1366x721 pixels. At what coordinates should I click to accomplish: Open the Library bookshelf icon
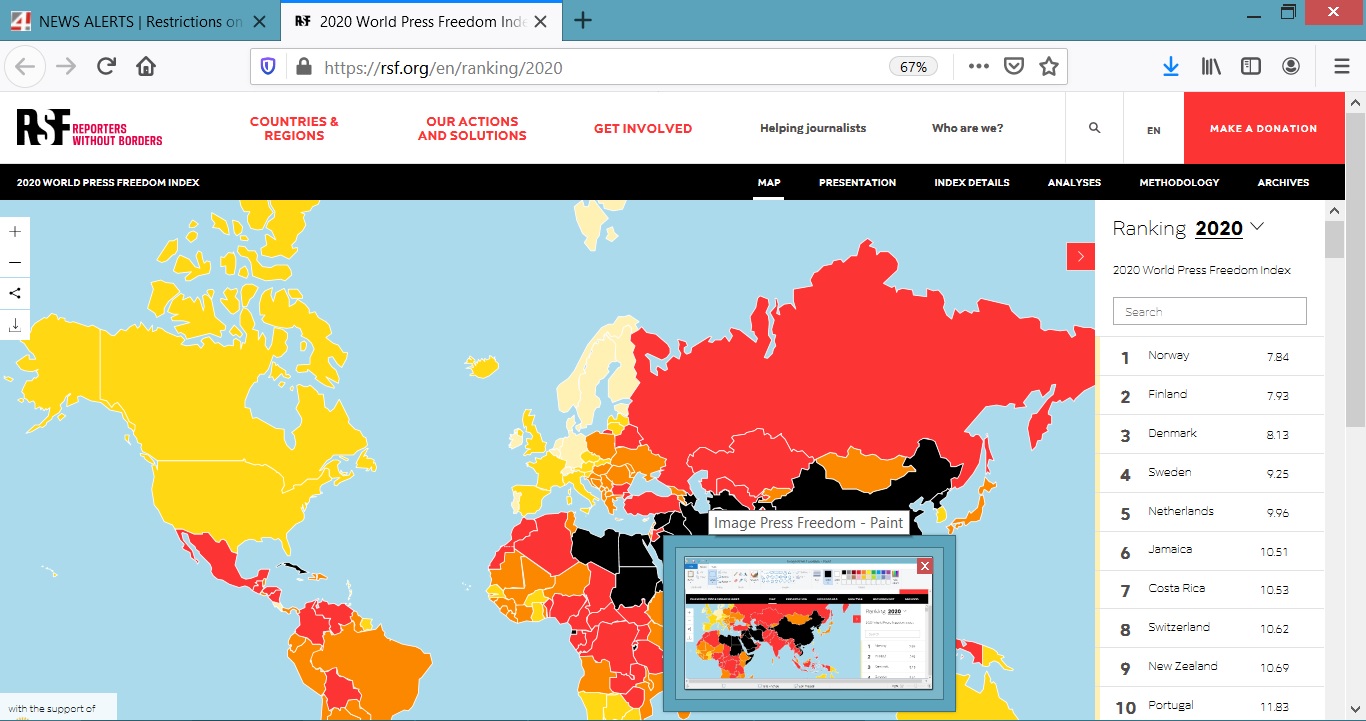pos(1212,67)
